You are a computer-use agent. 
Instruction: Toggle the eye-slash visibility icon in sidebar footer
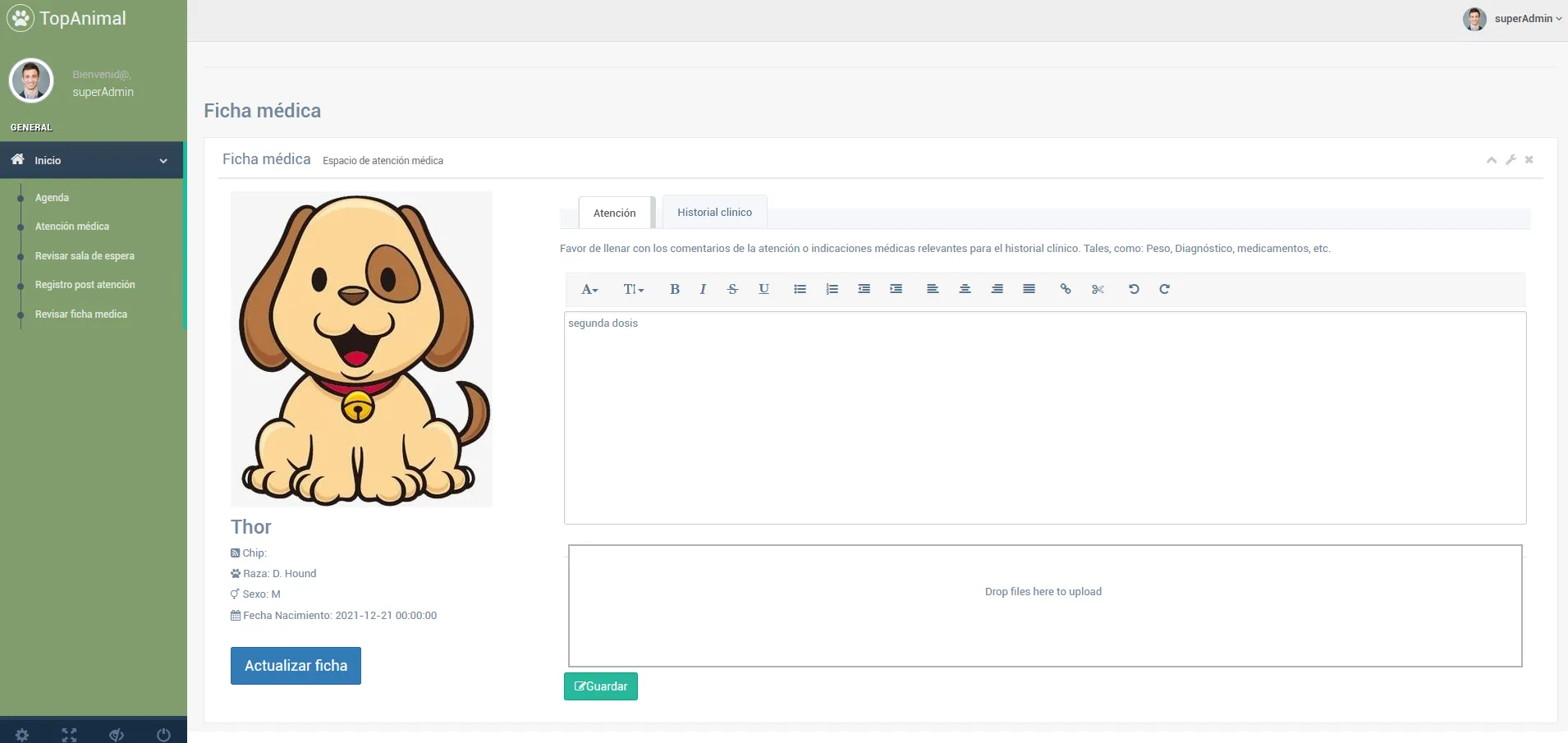click(117, 735)
